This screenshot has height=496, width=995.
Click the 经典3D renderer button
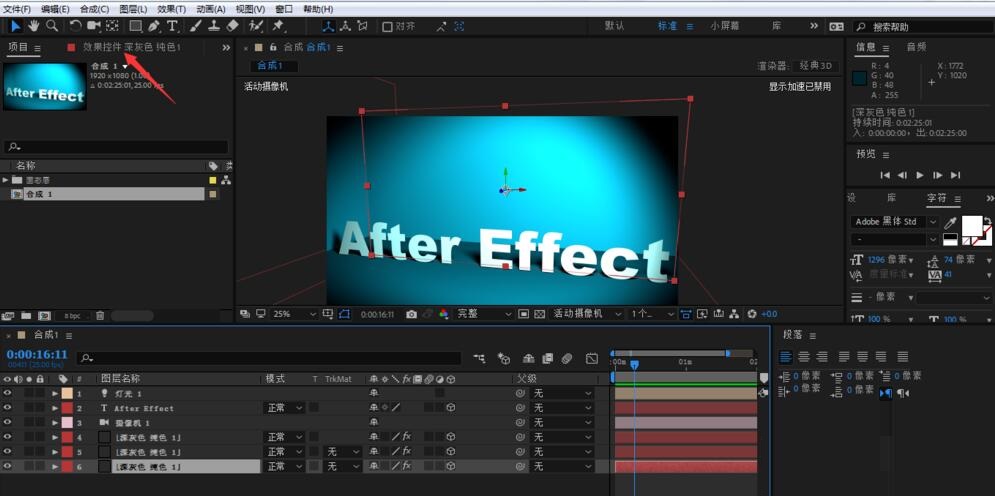(815, 66)
